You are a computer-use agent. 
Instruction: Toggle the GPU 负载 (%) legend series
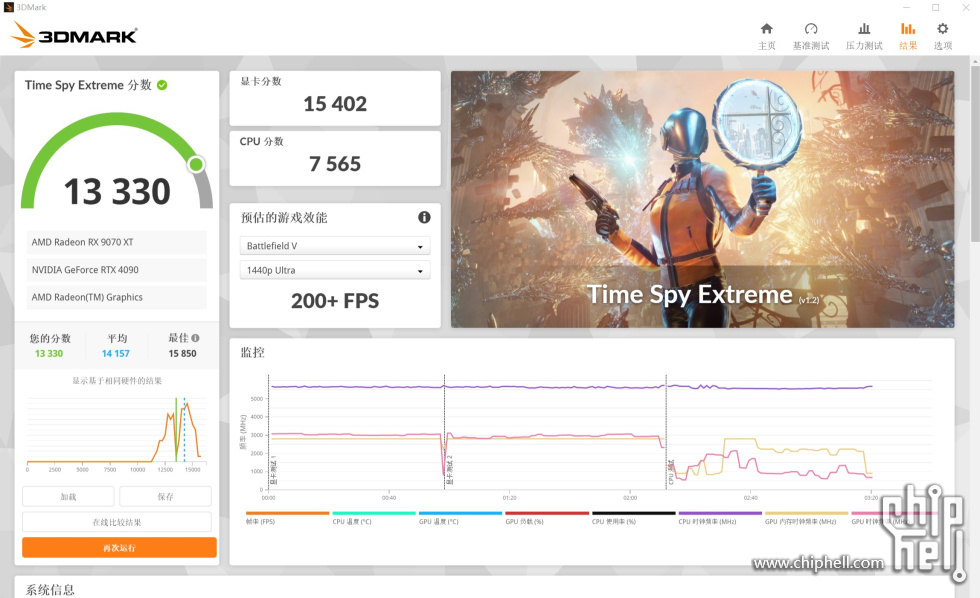coord(547,518)
